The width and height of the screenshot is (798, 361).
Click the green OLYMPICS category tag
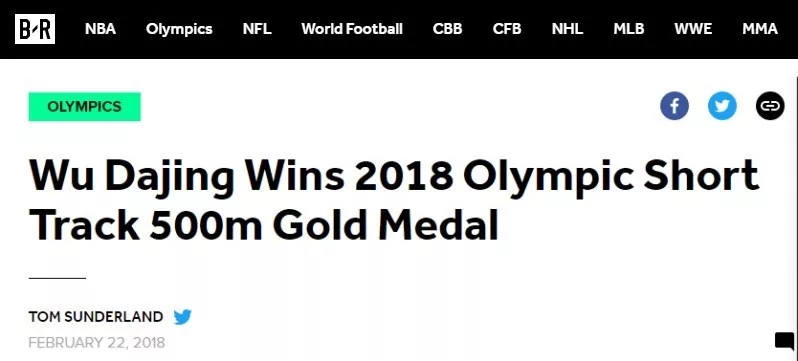coord(84,106)
